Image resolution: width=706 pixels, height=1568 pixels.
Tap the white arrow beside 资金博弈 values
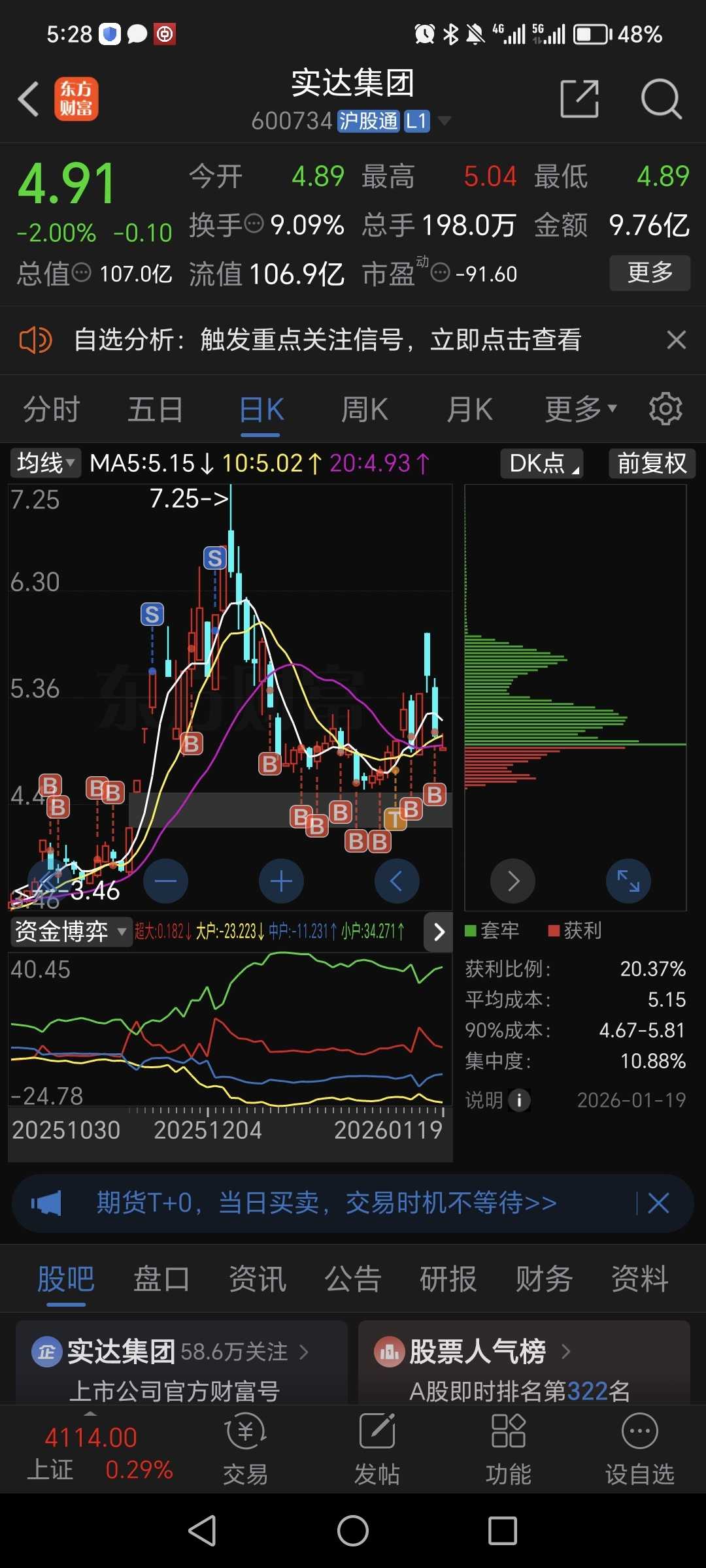tap(439, 932)
